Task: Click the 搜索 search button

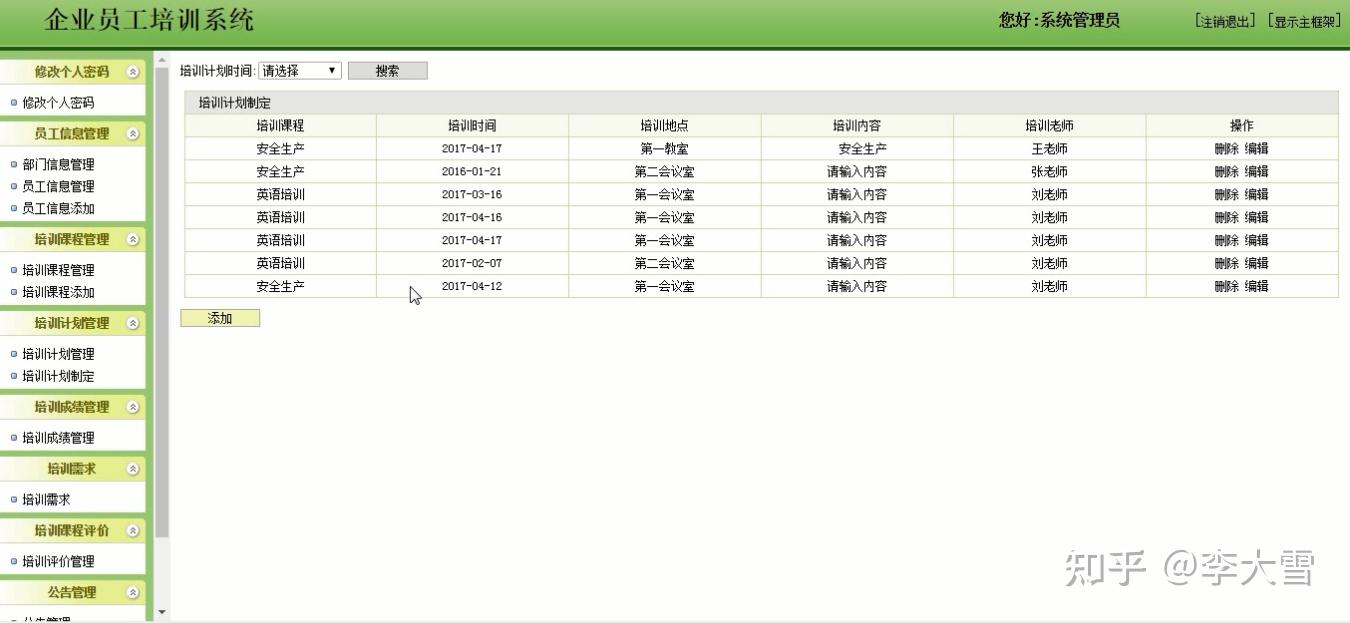Action: coord(387,70)
